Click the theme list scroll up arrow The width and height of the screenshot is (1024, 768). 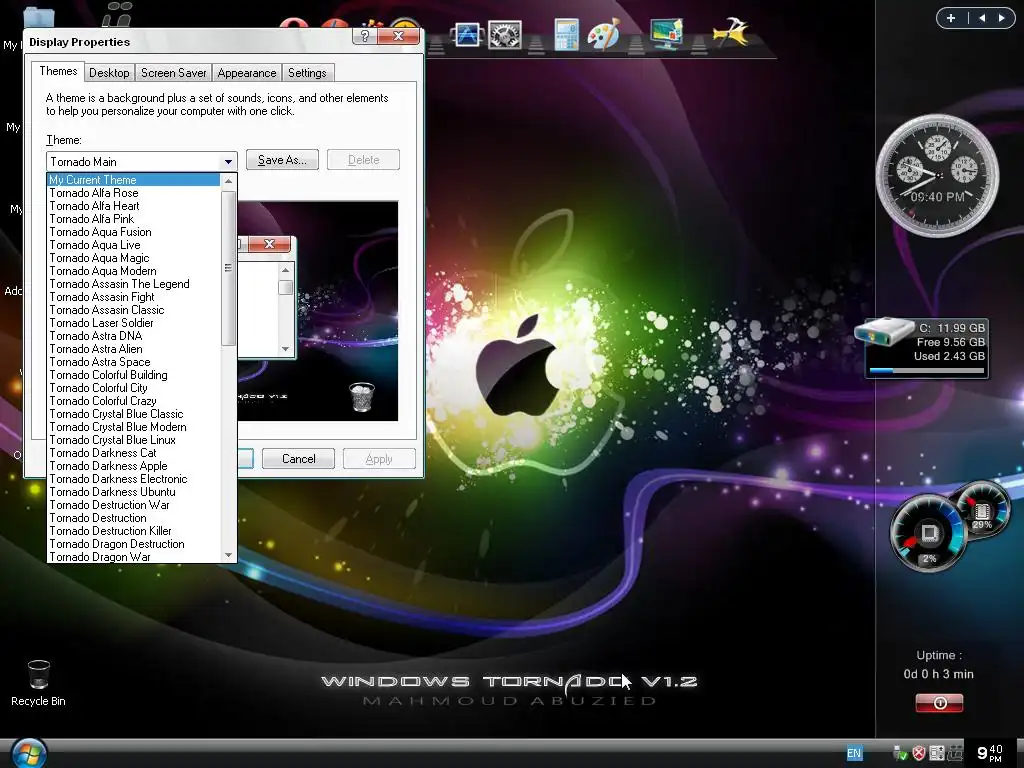[228, 181]
